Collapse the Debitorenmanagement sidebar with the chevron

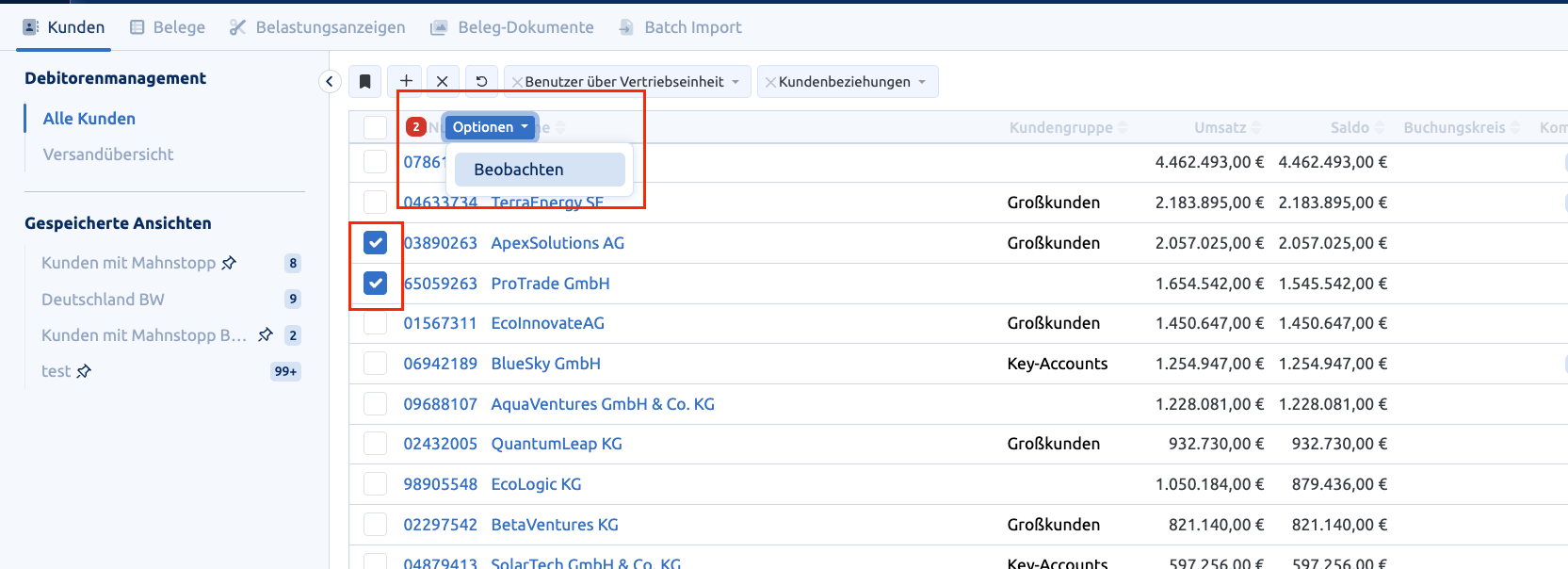[x=330, y=82]
